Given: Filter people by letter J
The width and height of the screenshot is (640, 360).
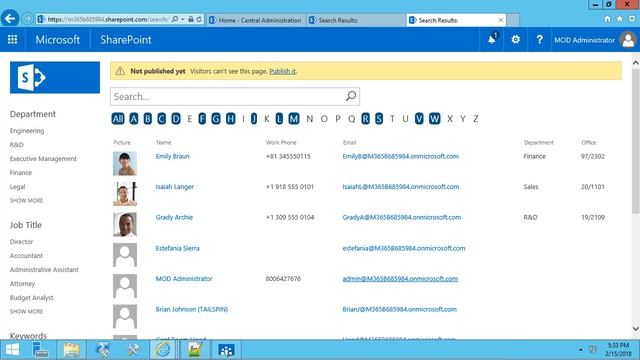Looking at the screenshot, I should 254,118.
